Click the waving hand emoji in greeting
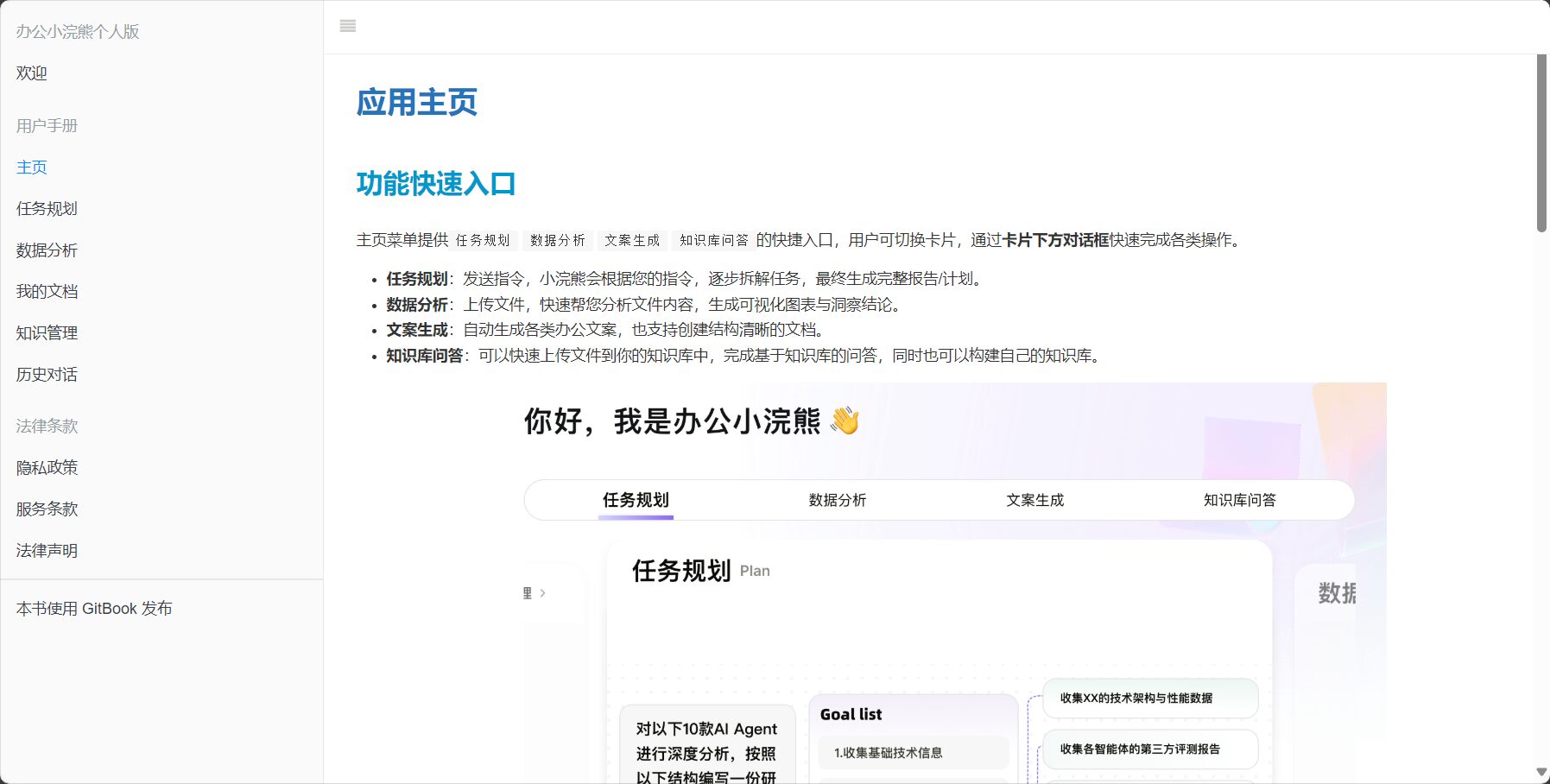Screen dimensions: 1550x784 845,420
